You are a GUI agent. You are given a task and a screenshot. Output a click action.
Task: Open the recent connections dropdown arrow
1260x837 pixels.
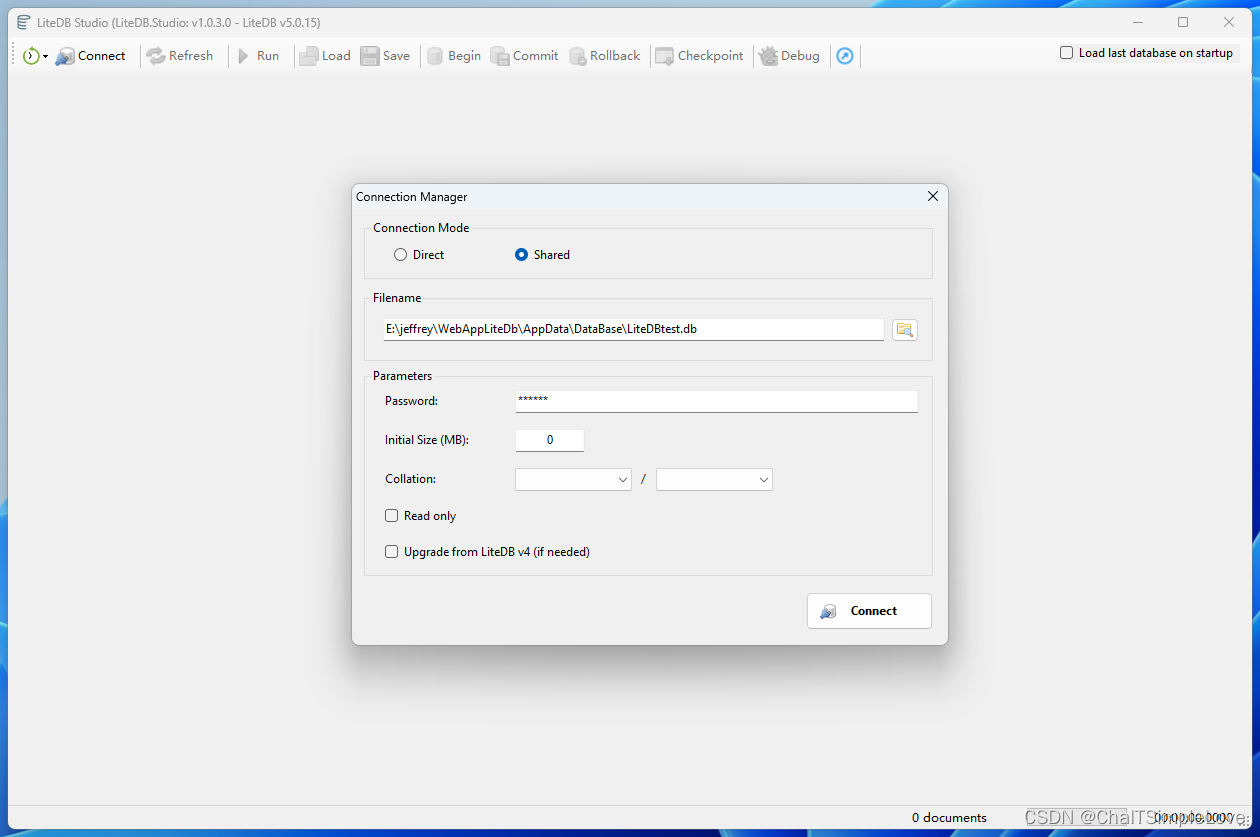[46, 57]
